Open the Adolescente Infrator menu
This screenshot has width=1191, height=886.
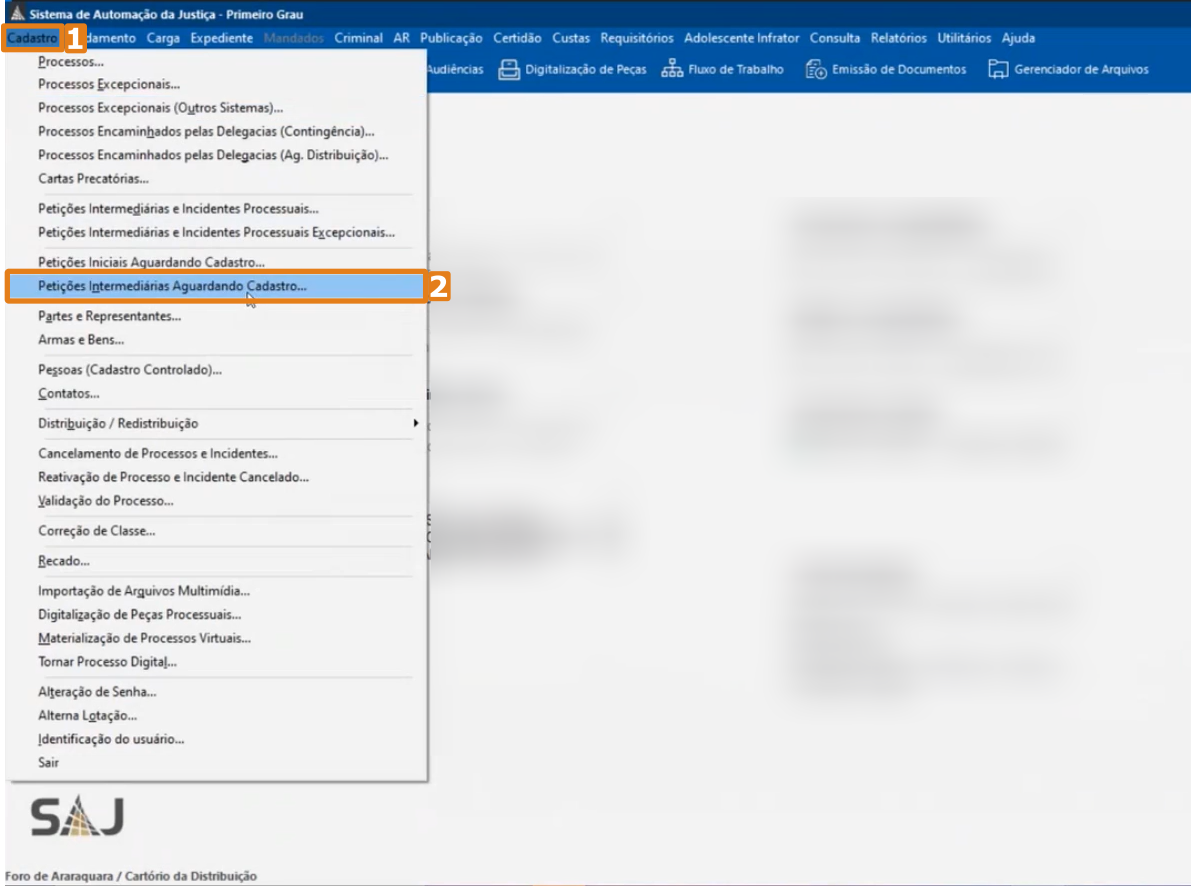(x=741, y=38)
